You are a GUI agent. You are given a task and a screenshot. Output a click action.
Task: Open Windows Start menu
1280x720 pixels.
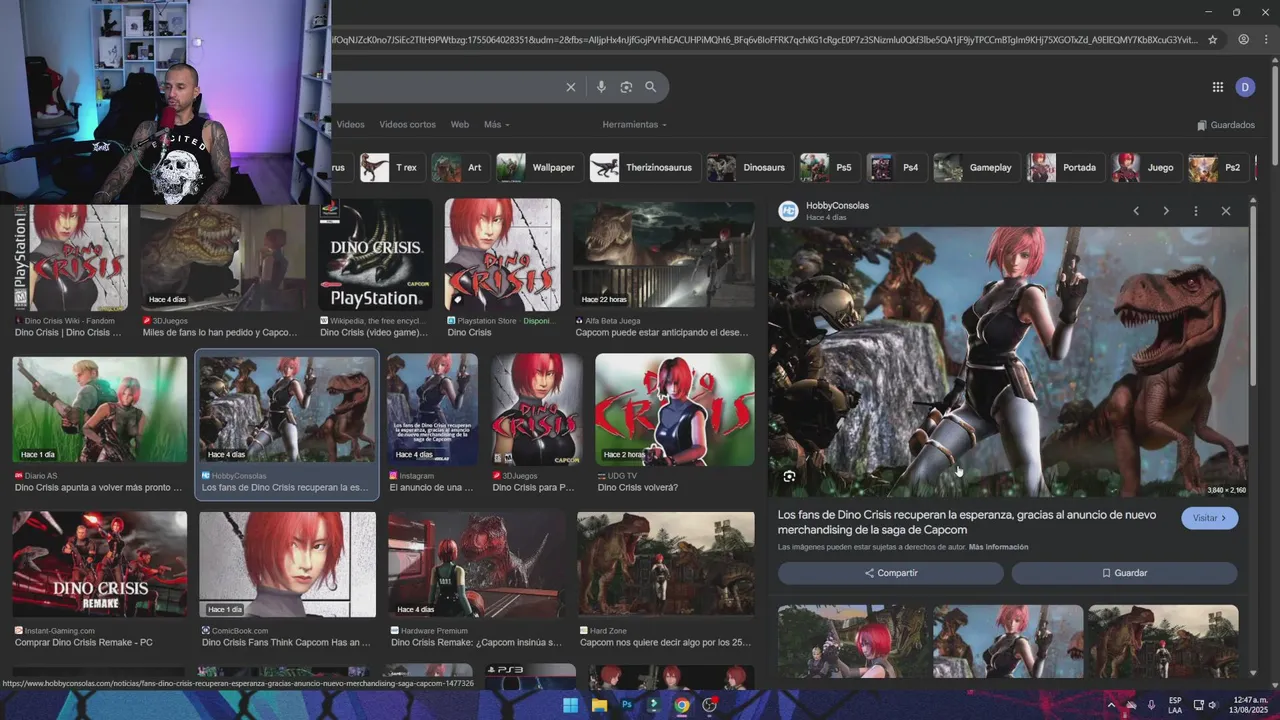tap(570, 705)
